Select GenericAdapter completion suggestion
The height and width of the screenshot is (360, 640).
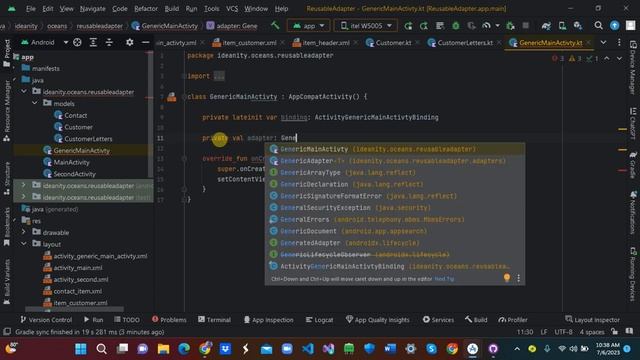[x=395, y=161]
